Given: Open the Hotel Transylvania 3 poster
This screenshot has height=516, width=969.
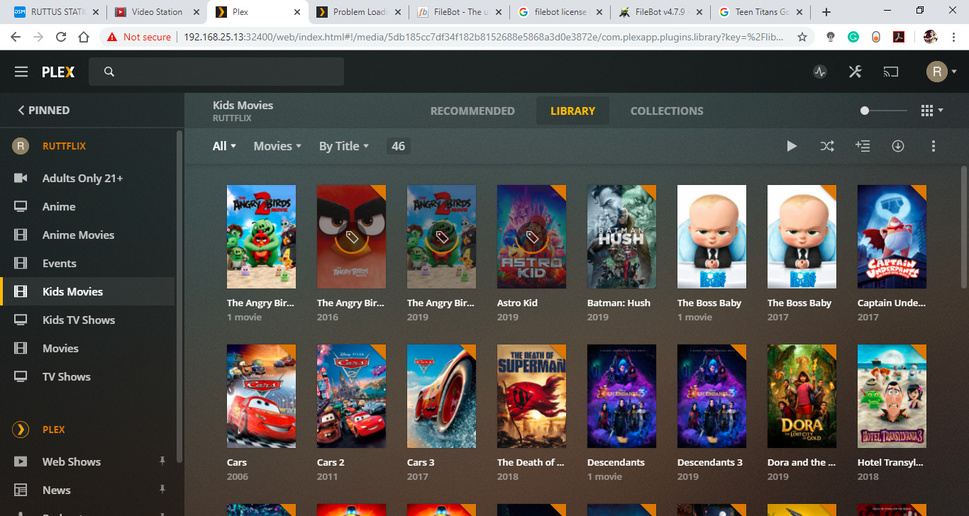Looking at the screenshot, I should coord(892,396).
